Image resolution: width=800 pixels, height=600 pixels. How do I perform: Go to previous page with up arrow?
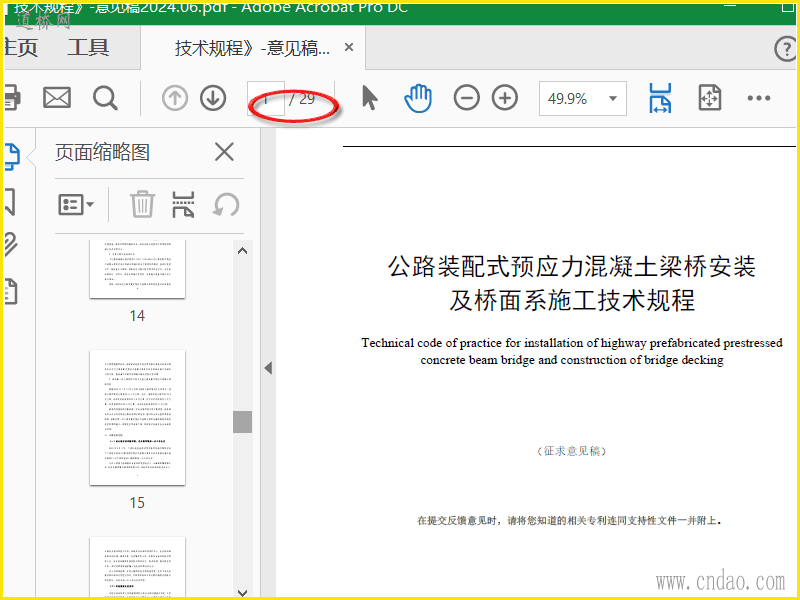(x=175, y=98)
